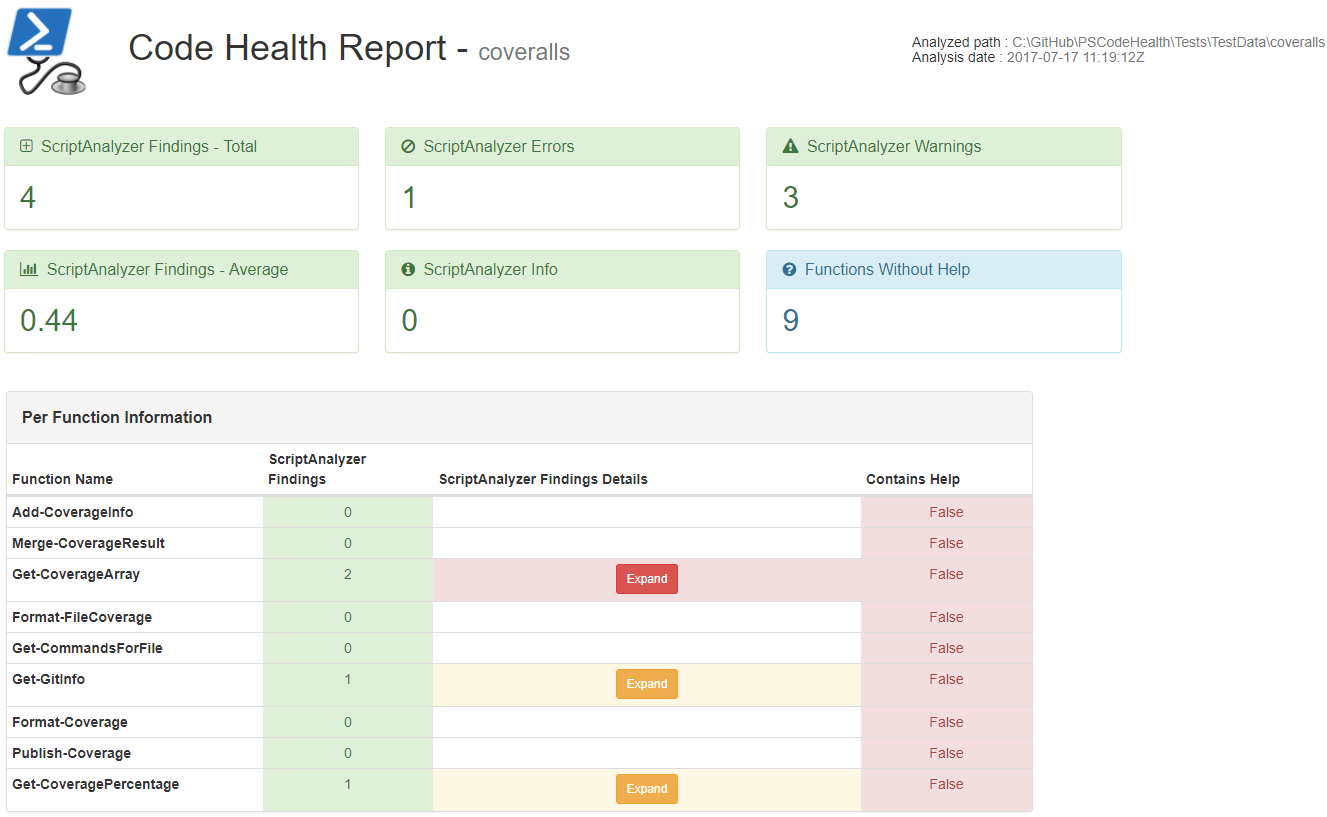Image resolution: width=1327 pixels, height=817 pixels.
Task: Click the Function Name column header
Action: (x=62, y=479)
